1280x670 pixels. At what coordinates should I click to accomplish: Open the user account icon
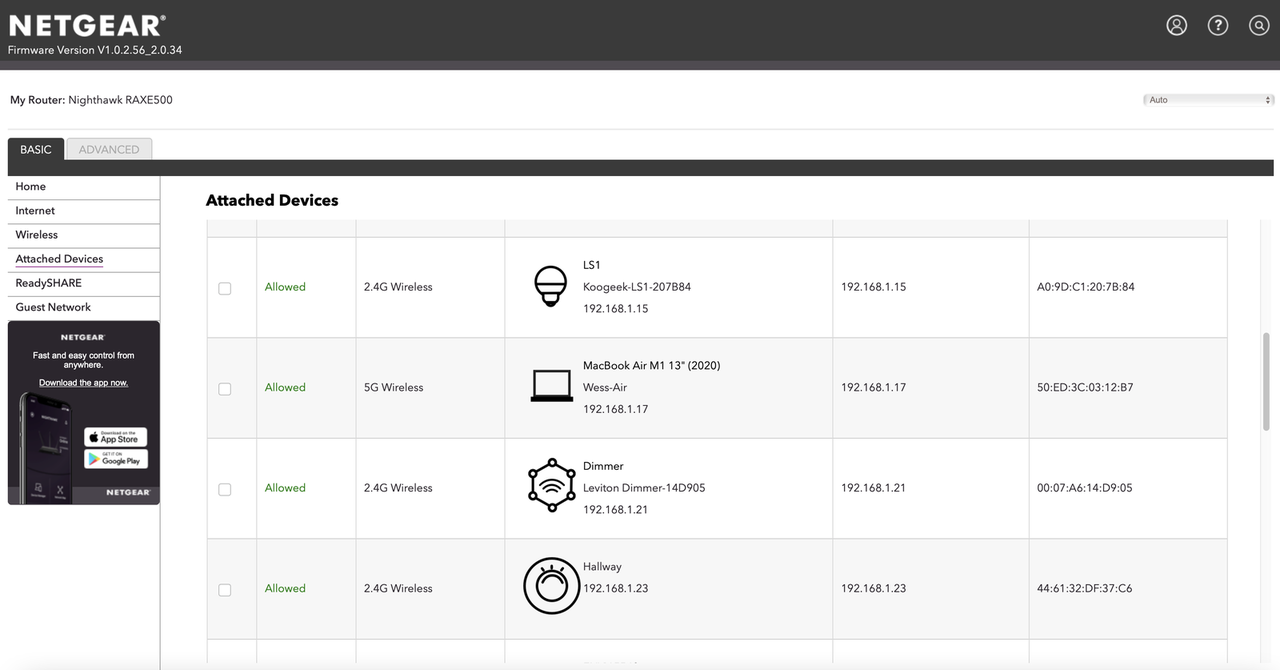point(1177,26)
